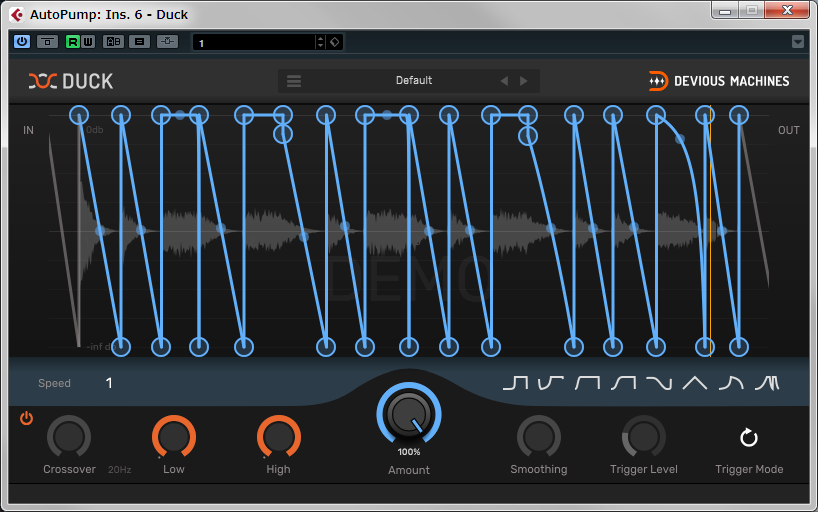This screenshot has height=512, width=818.
Task: Select the last multi-peak shape preset
Action: [x=767, y=383]
